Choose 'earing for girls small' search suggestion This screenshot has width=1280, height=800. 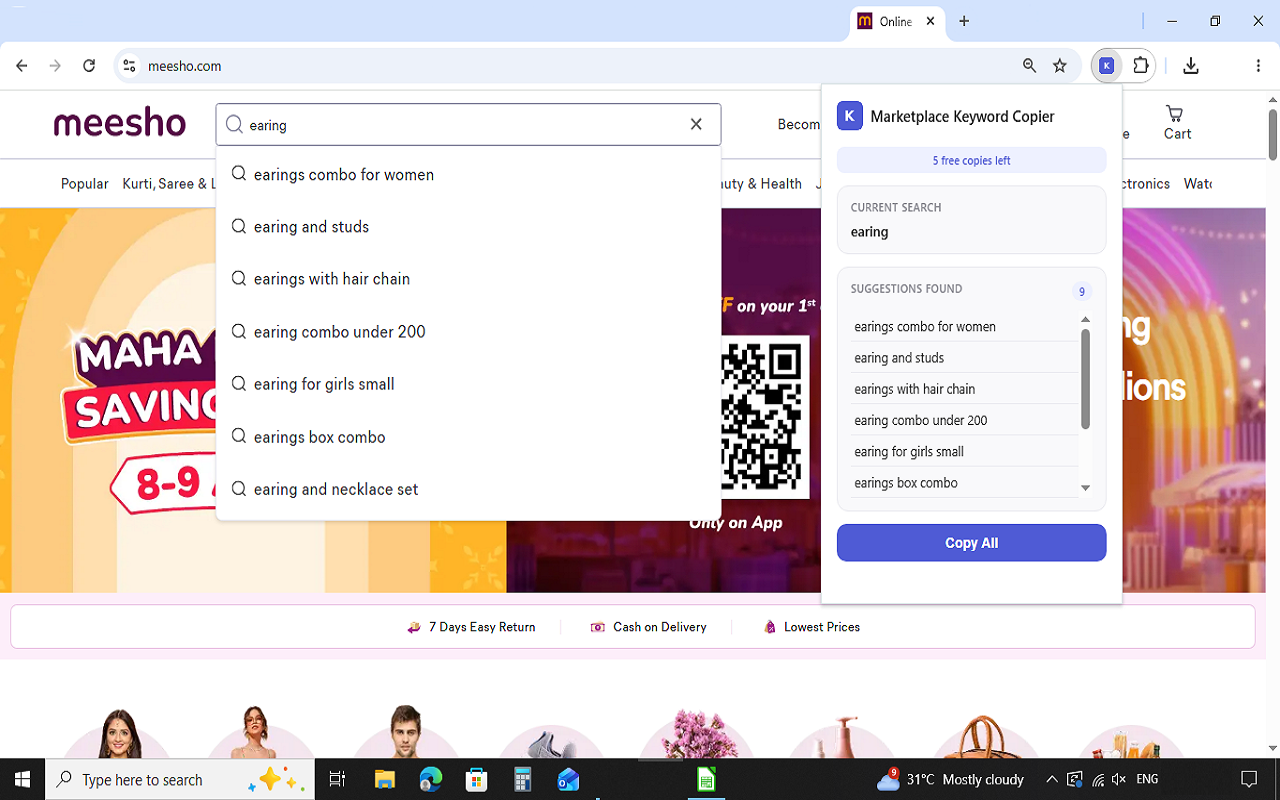tap(468, 384)
